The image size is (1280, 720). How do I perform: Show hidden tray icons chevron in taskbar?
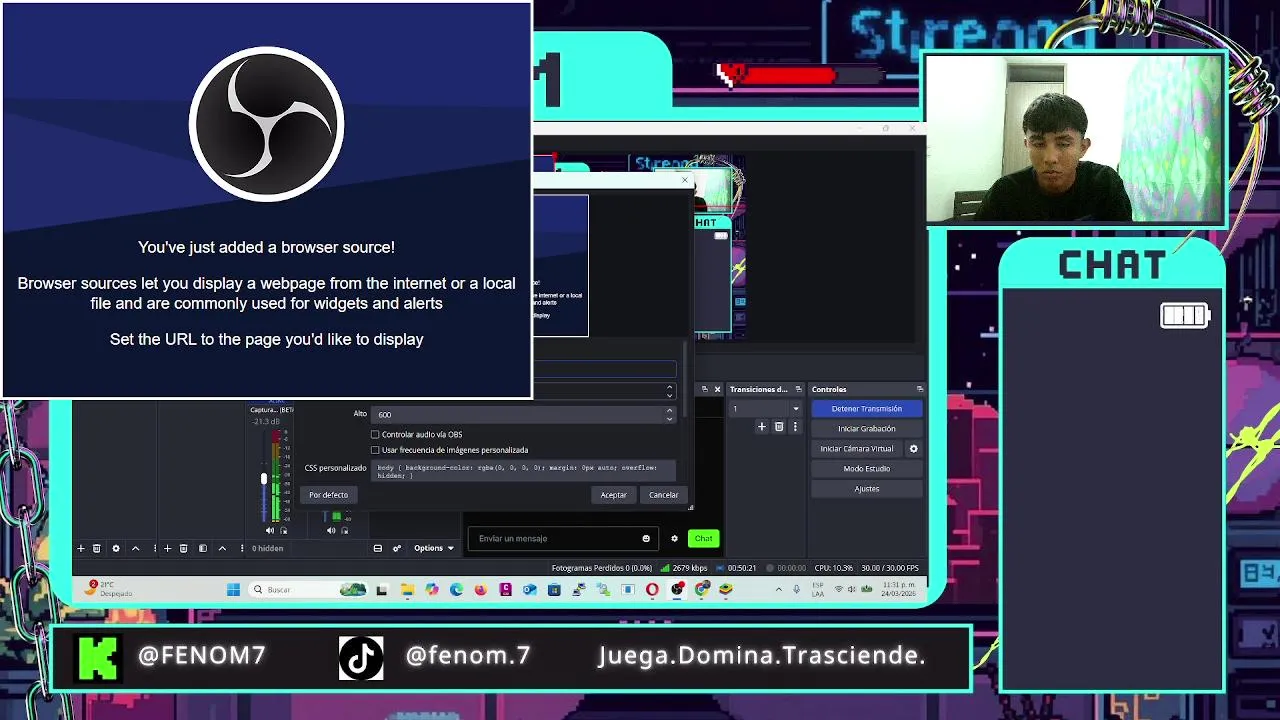(779, 590)
